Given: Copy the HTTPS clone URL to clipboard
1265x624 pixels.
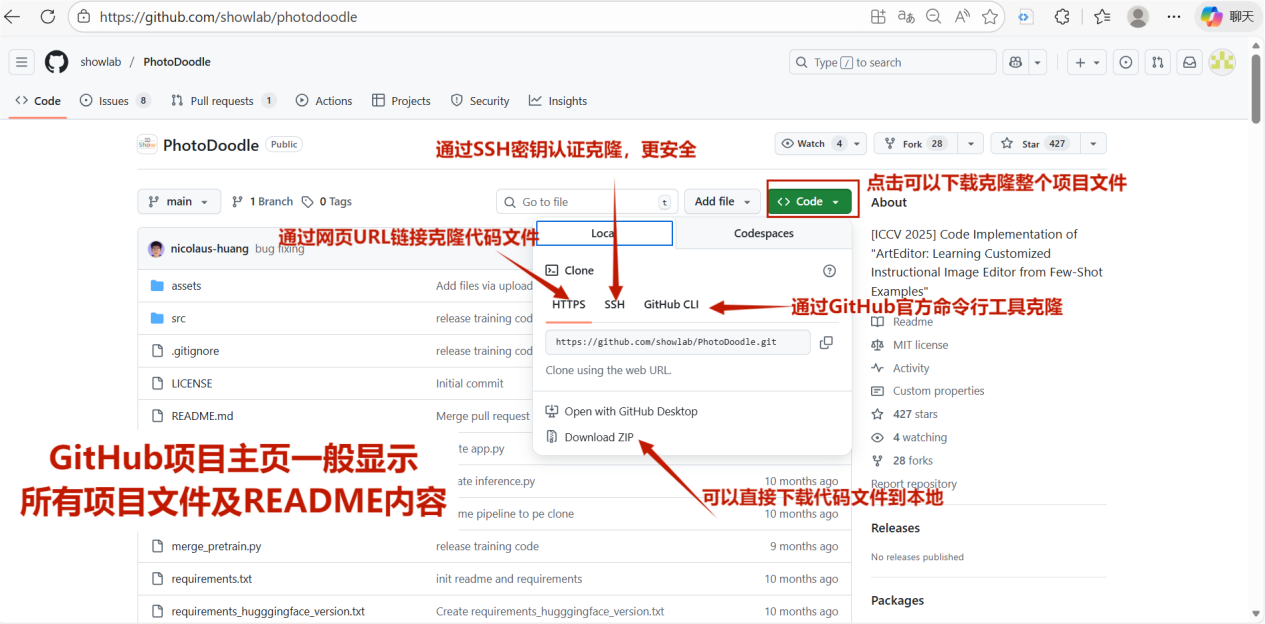Looking at the screenshot, I should [x=826, y=342].
